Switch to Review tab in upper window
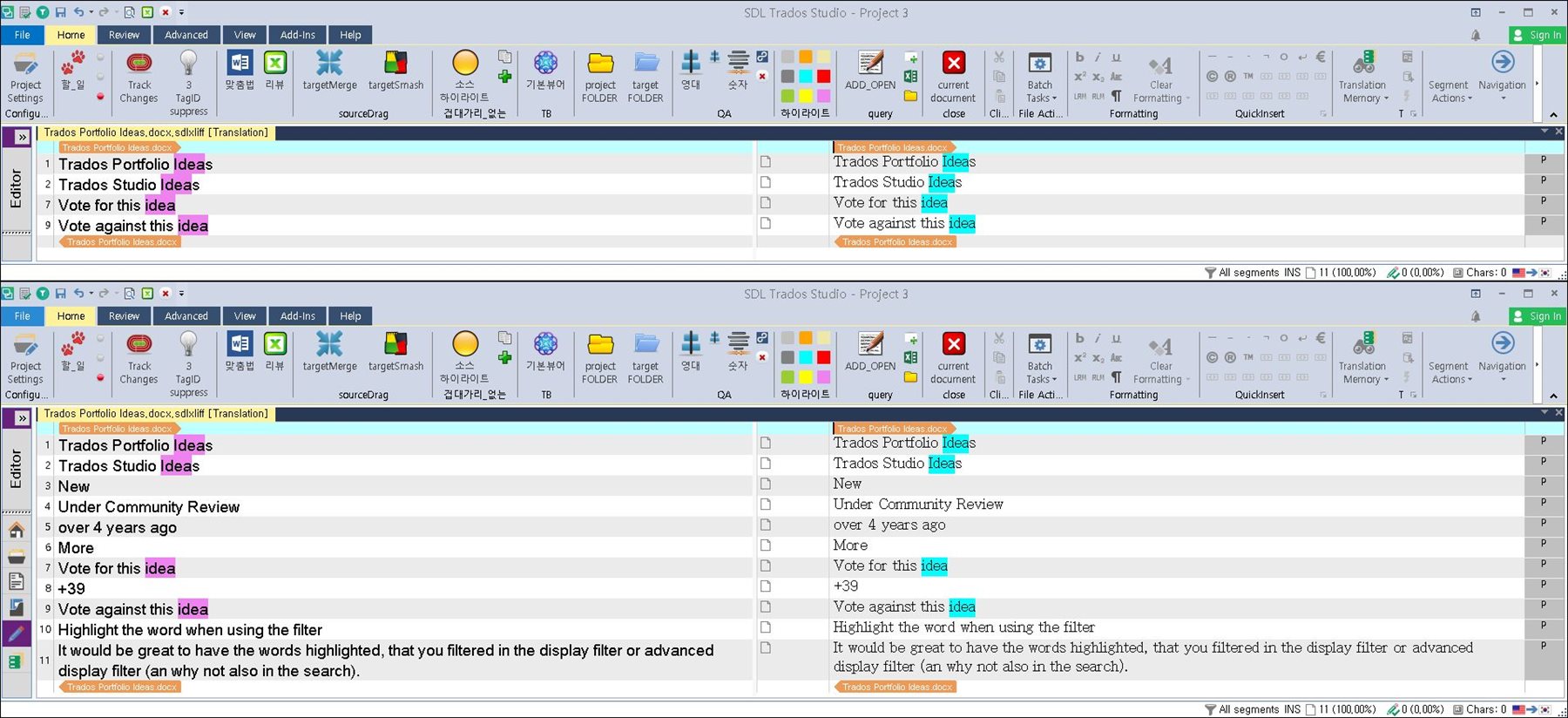The image size is (1568, 718). (x=124, y=35)
